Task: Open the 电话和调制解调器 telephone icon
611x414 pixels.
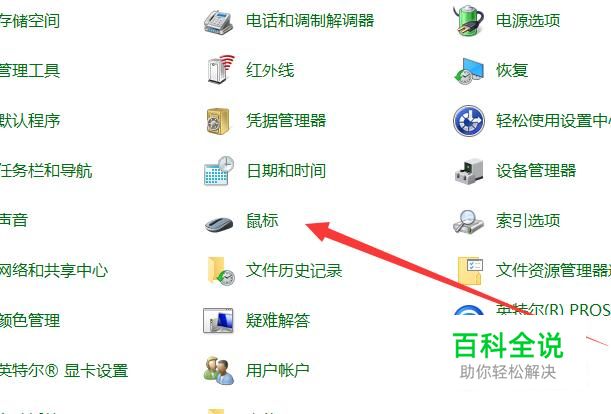Action: pos(219,22)
